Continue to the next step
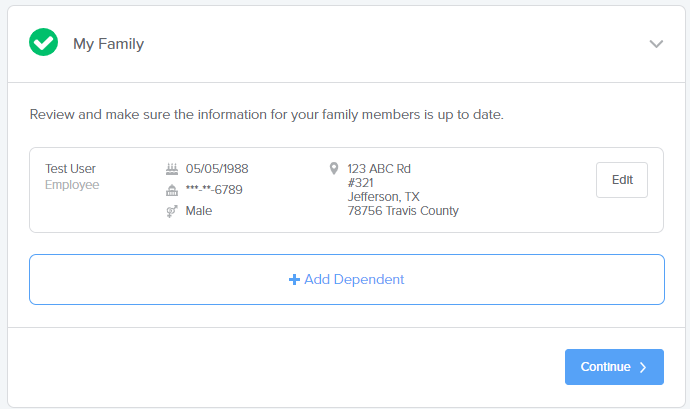The width and height of the screenshot is (690, 409). [x=614, y=367]
